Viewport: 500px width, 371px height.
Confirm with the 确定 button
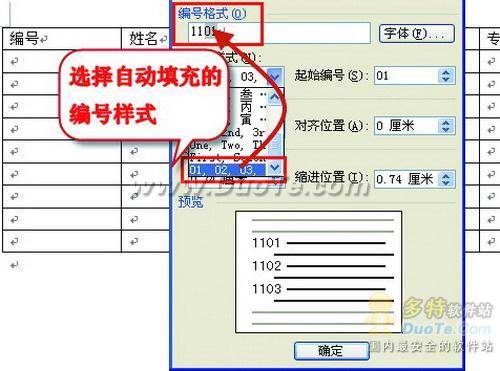click(x=331, y=351)
